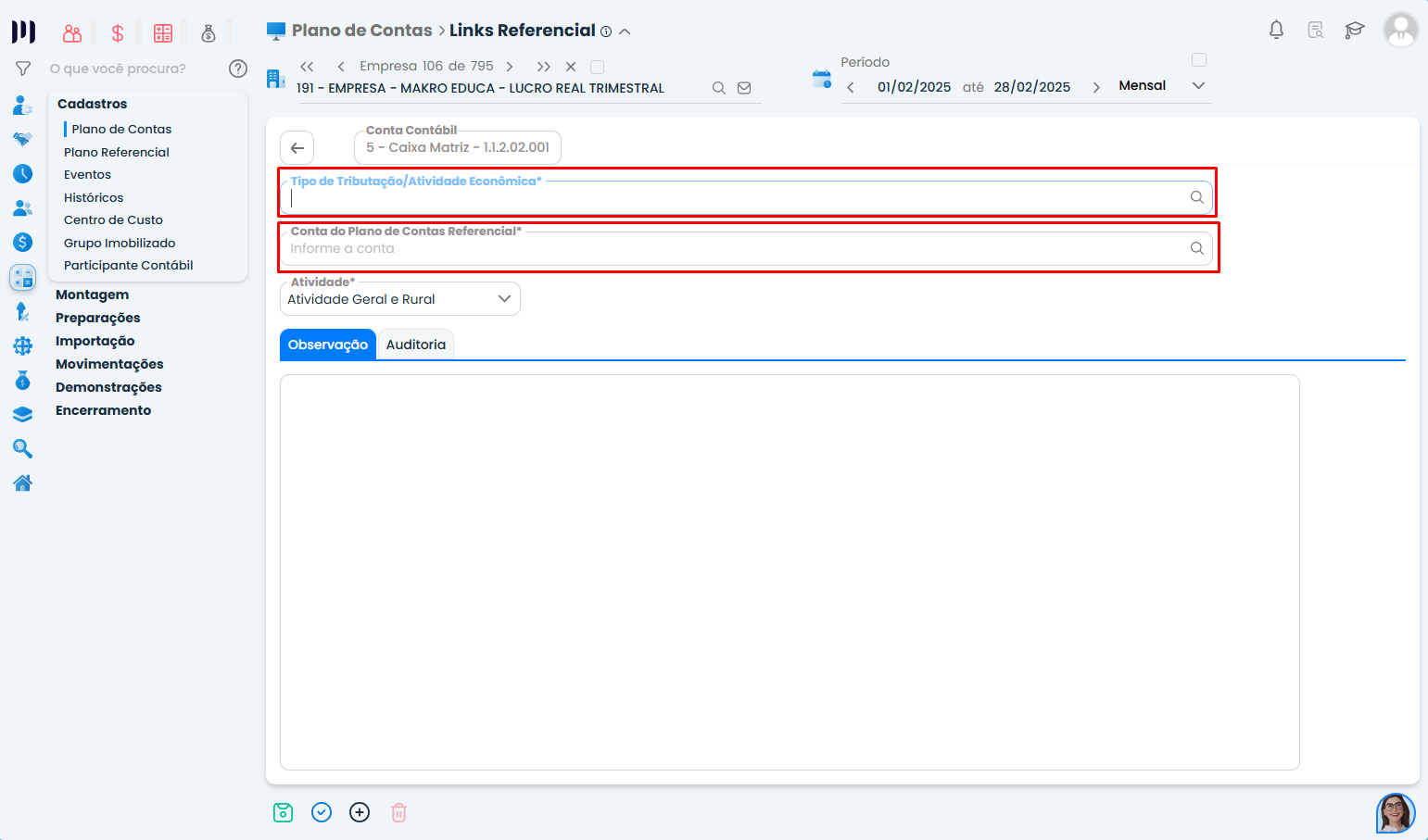Click the red trash delete icon
The image size is (1428, 840).
coord(398,812)
